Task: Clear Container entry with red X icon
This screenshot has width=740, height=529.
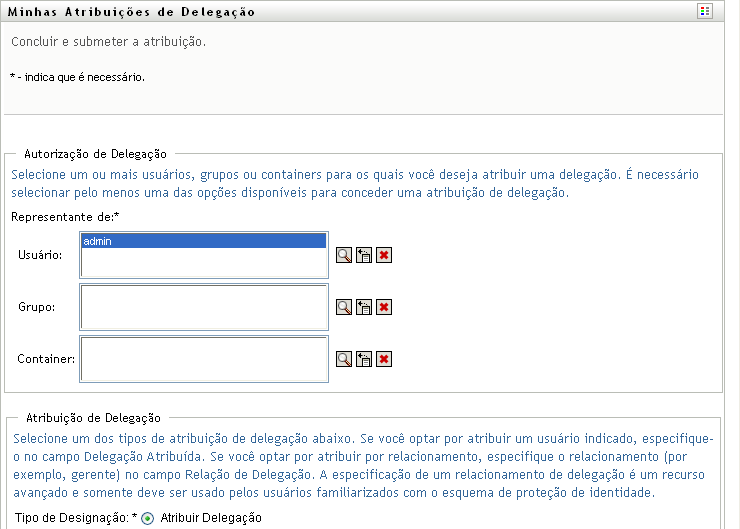Action: (384, 359)
